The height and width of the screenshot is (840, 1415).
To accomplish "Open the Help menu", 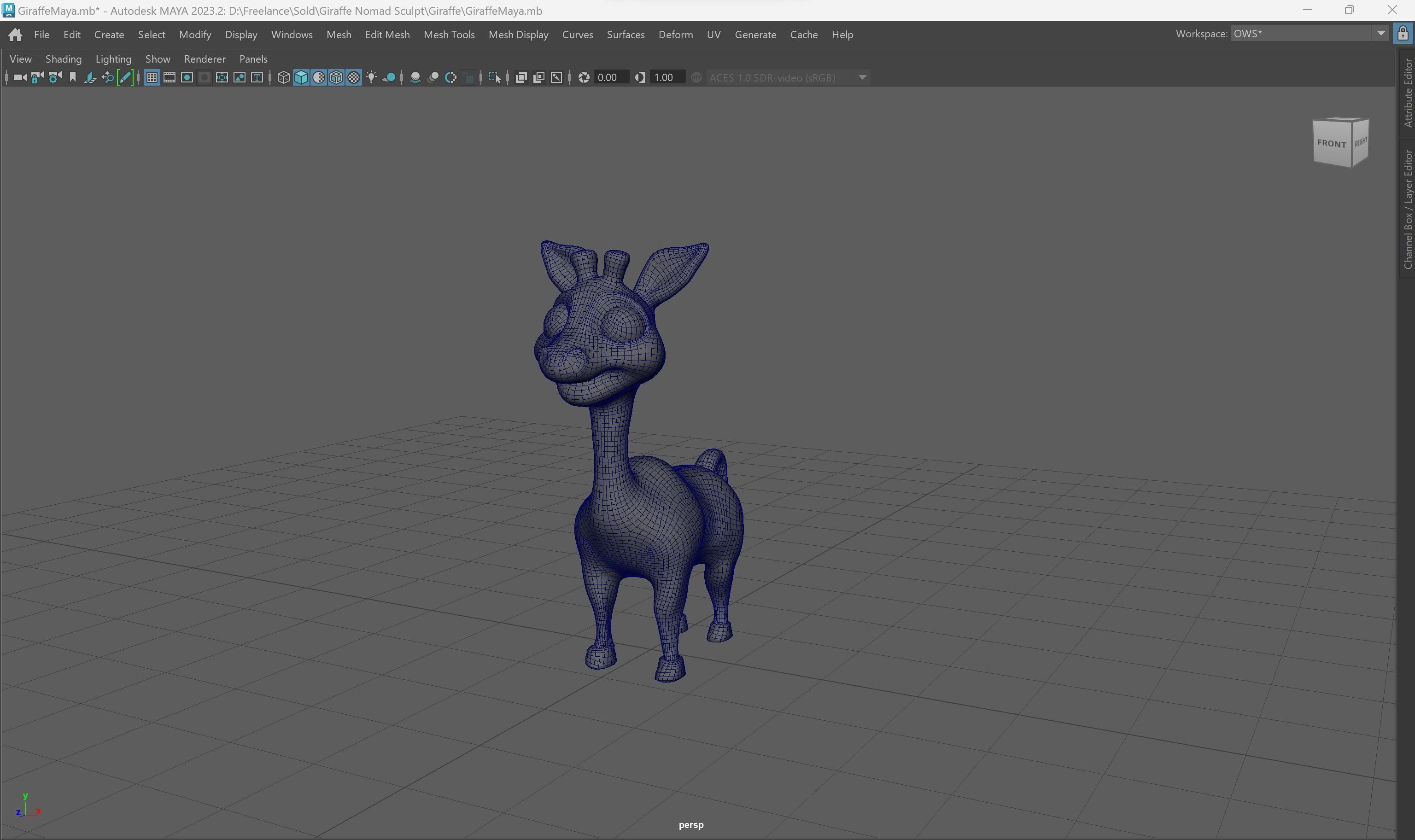I will [x=842, y=35].
